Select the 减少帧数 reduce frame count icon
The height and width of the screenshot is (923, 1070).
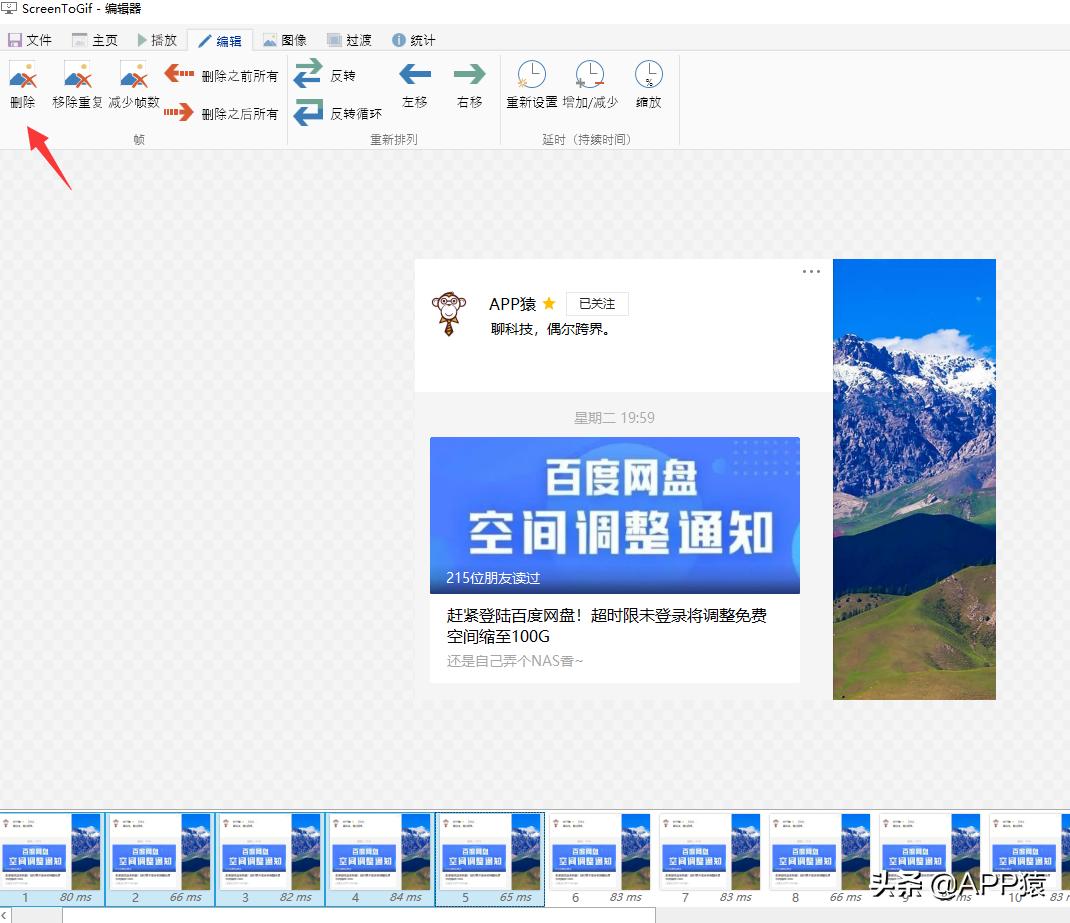pyautogui.click(x=133, y=76)
